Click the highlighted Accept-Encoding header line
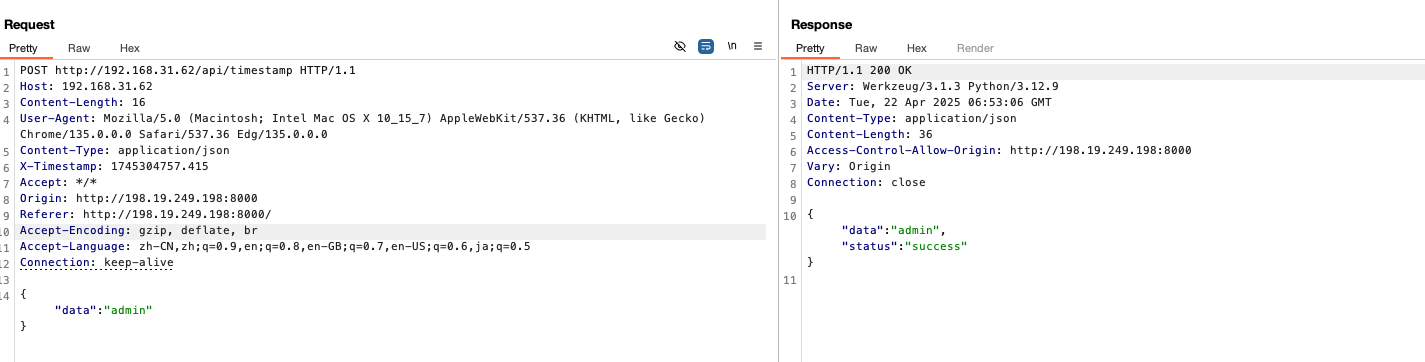 tap(139, 231)
